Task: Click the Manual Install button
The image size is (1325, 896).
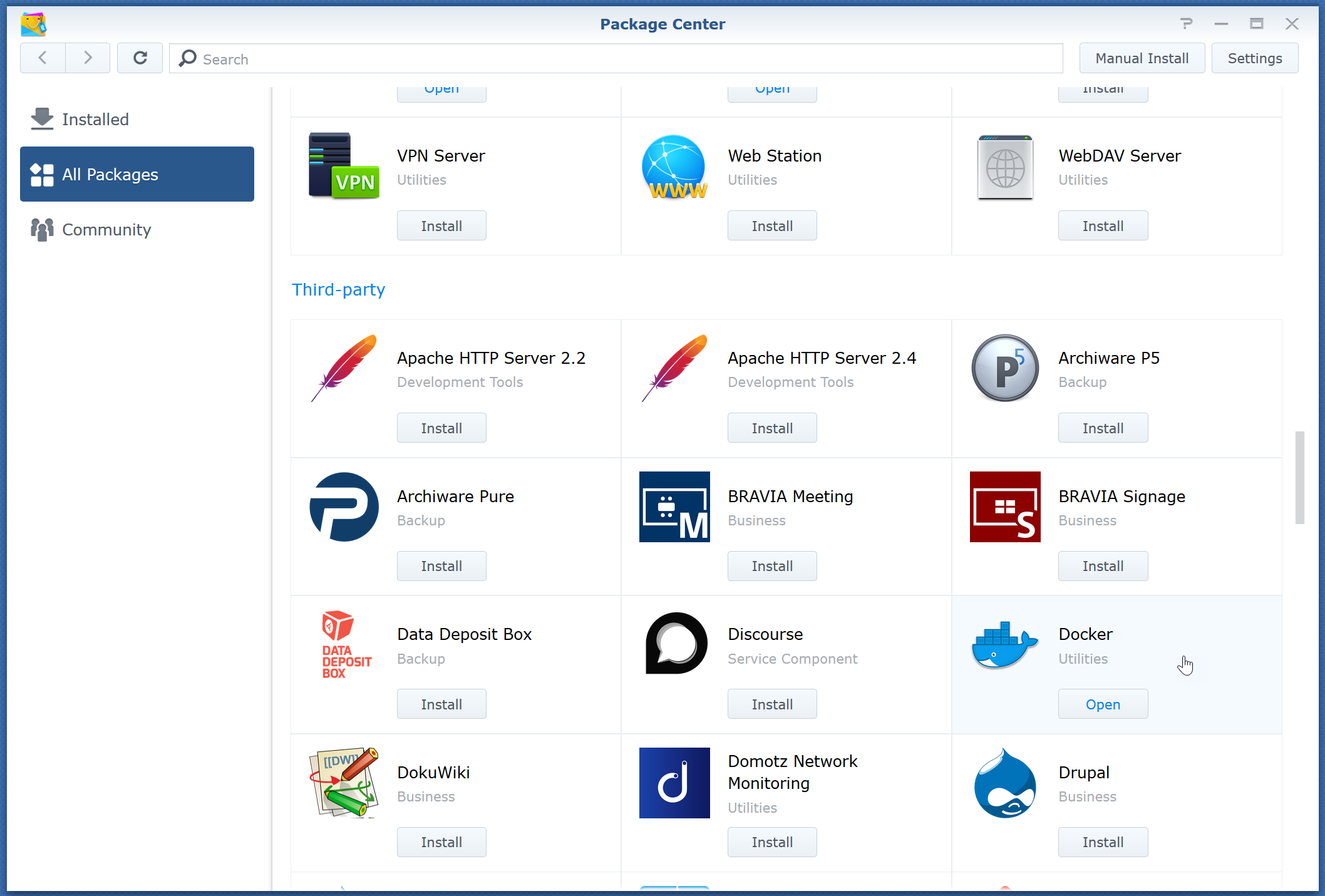Action: point(1142,58)
